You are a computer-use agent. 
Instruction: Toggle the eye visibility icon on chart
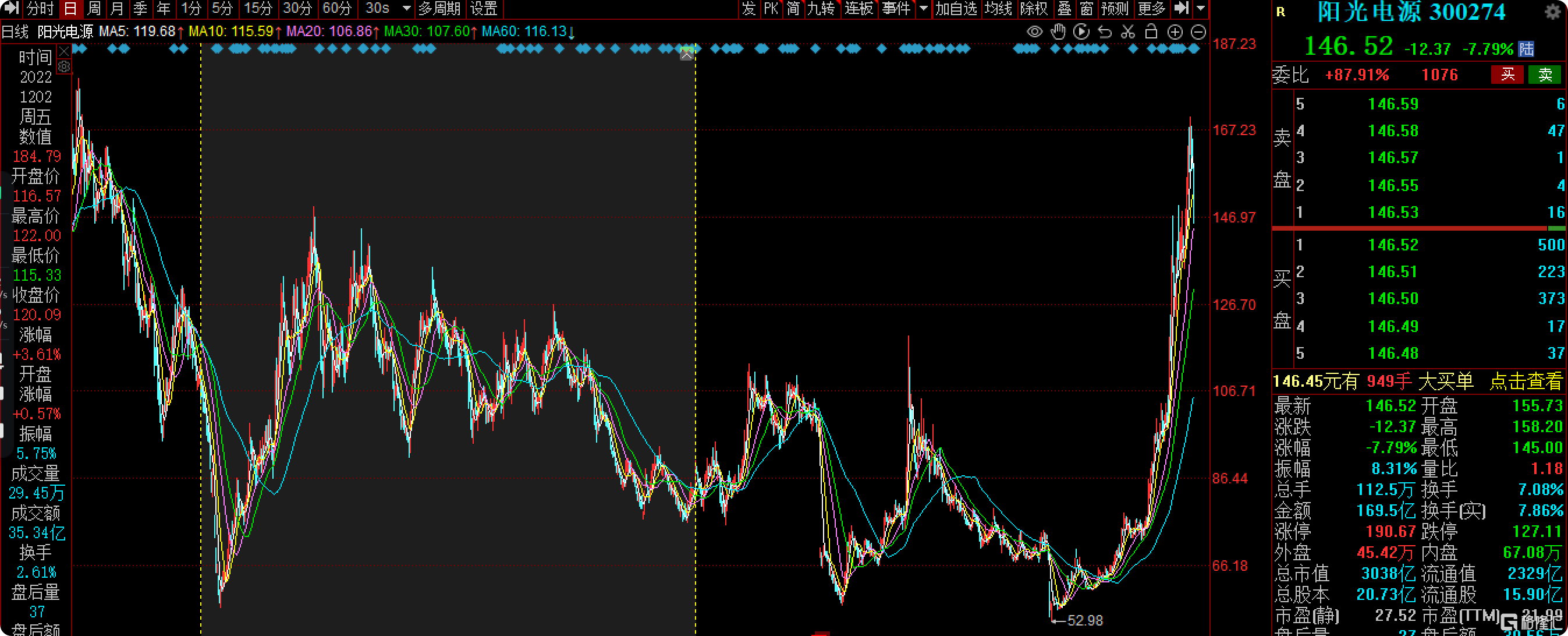point(1034,31)
